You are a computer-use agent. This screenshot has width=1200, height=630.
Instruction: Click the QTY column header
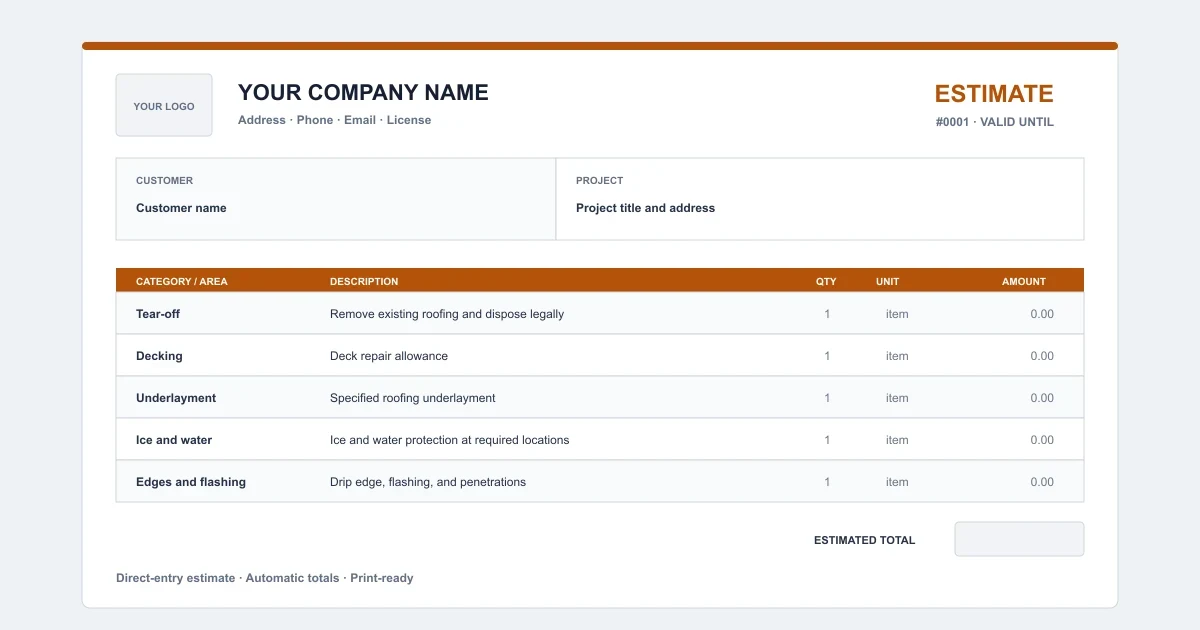(x=826, y=282)
